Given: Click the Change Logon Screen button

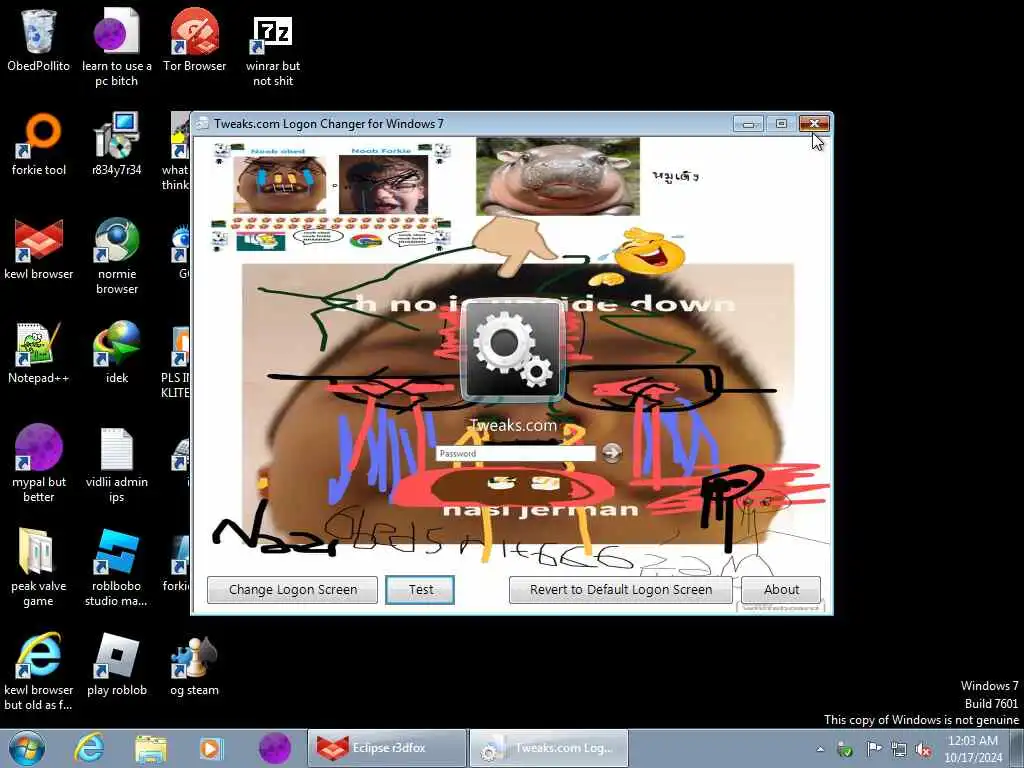Looking at the screenshot, I should (292, 590).
